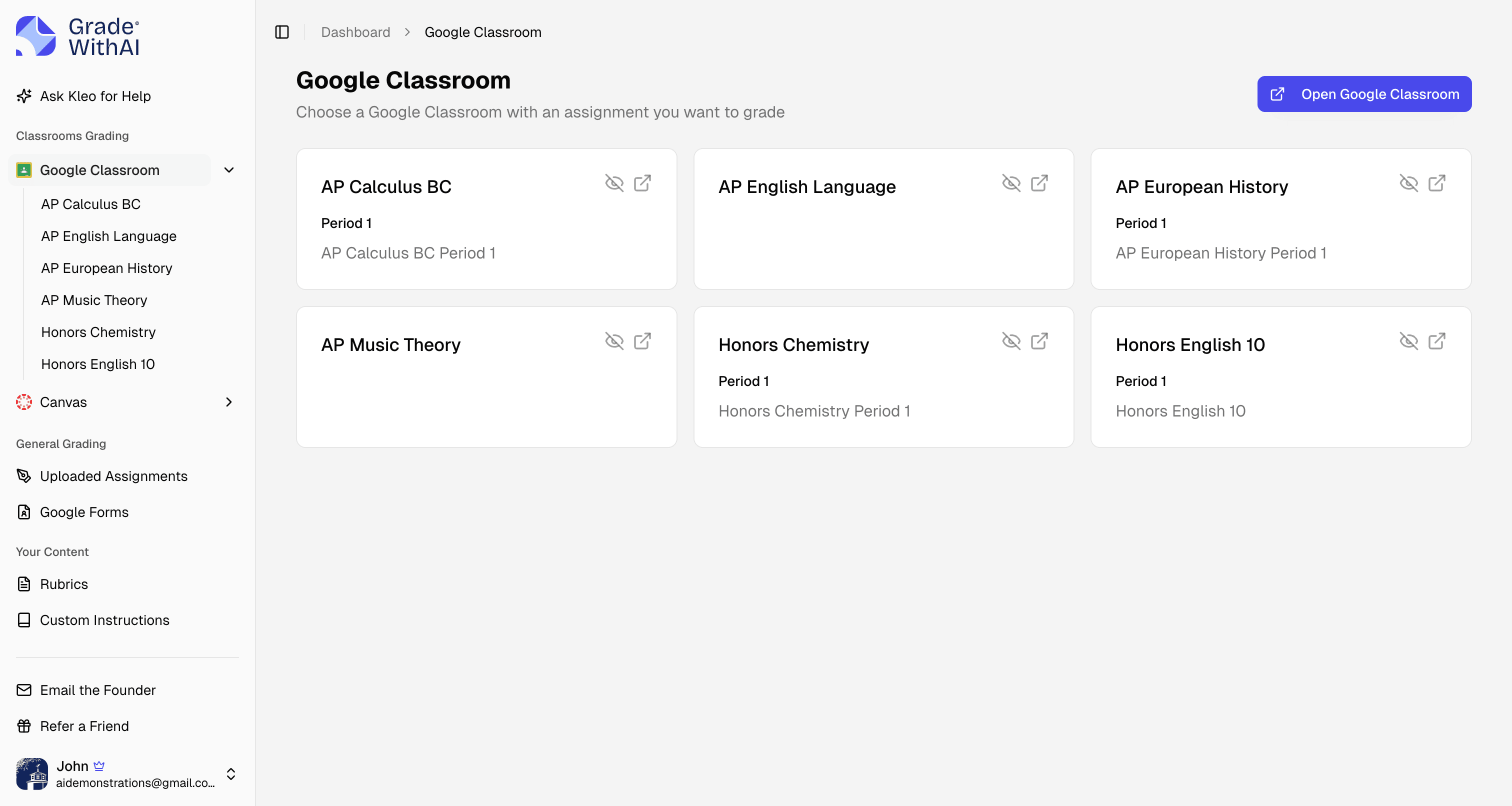Hide the AP English Language classroom
The height and width of the screenshot is (806, 1512).
pos(1011,183)
